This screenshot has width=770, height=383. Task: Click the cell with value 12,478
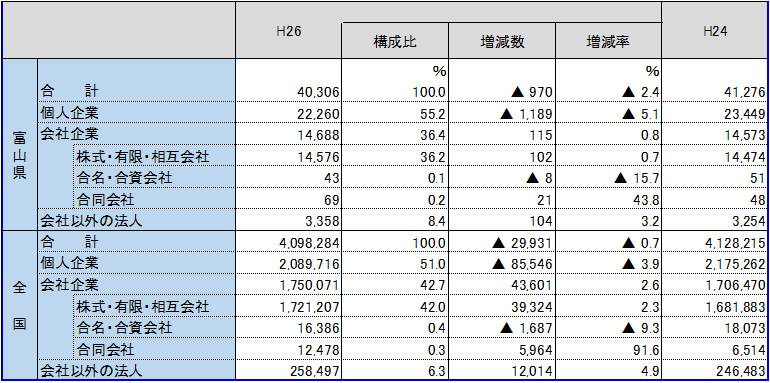tap(288, 350)
